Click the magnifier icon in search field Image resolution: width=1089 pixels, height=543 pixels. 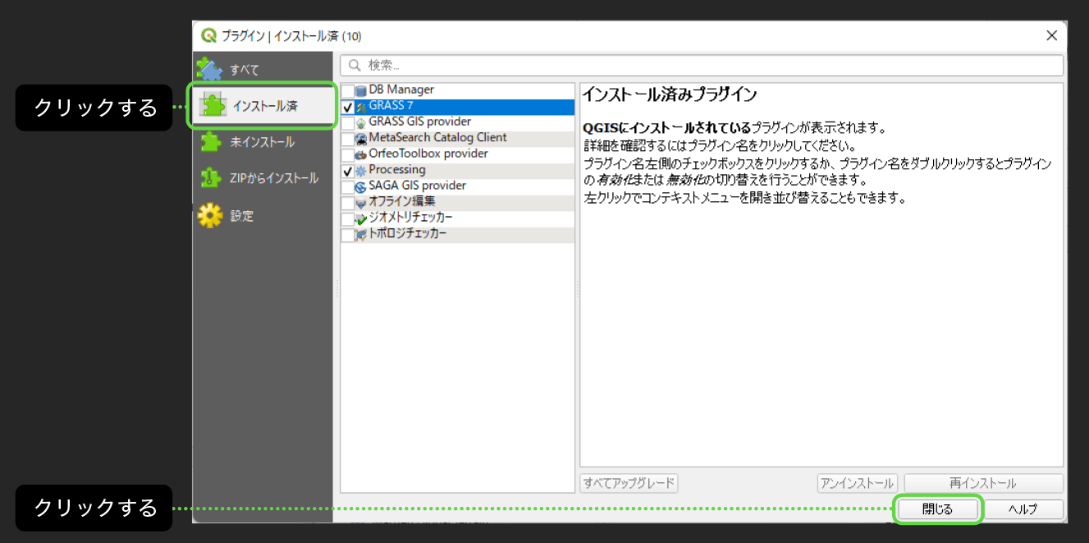[x=355, y=65]
